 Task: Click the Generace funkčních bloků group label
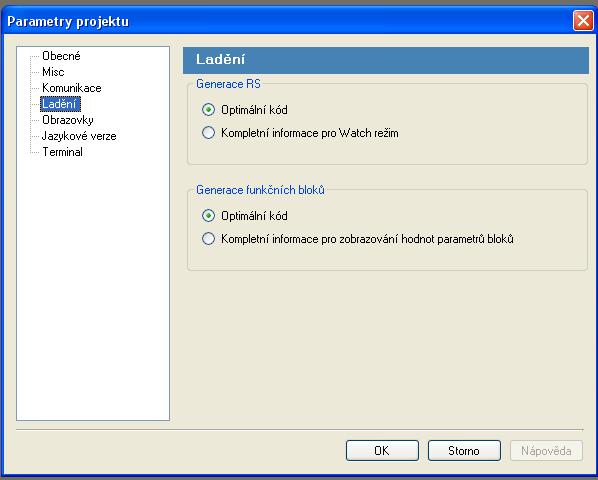[260, 190]
